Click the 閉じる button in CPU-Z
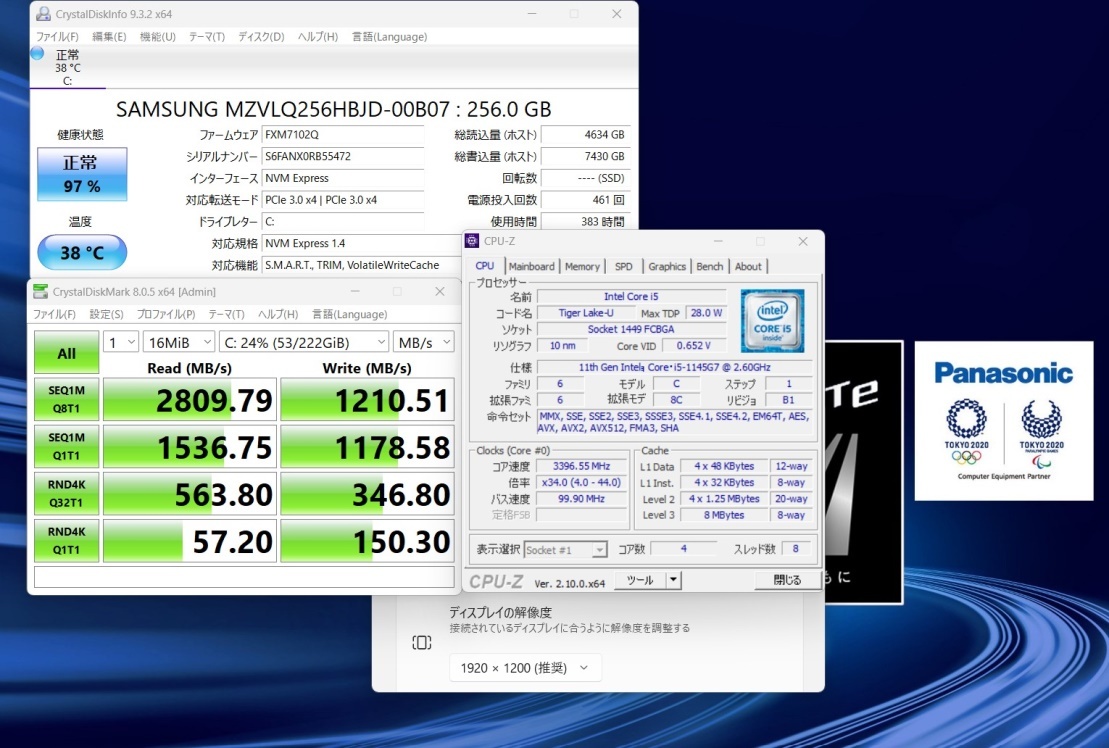1109x748 pixels. [787, 580]
